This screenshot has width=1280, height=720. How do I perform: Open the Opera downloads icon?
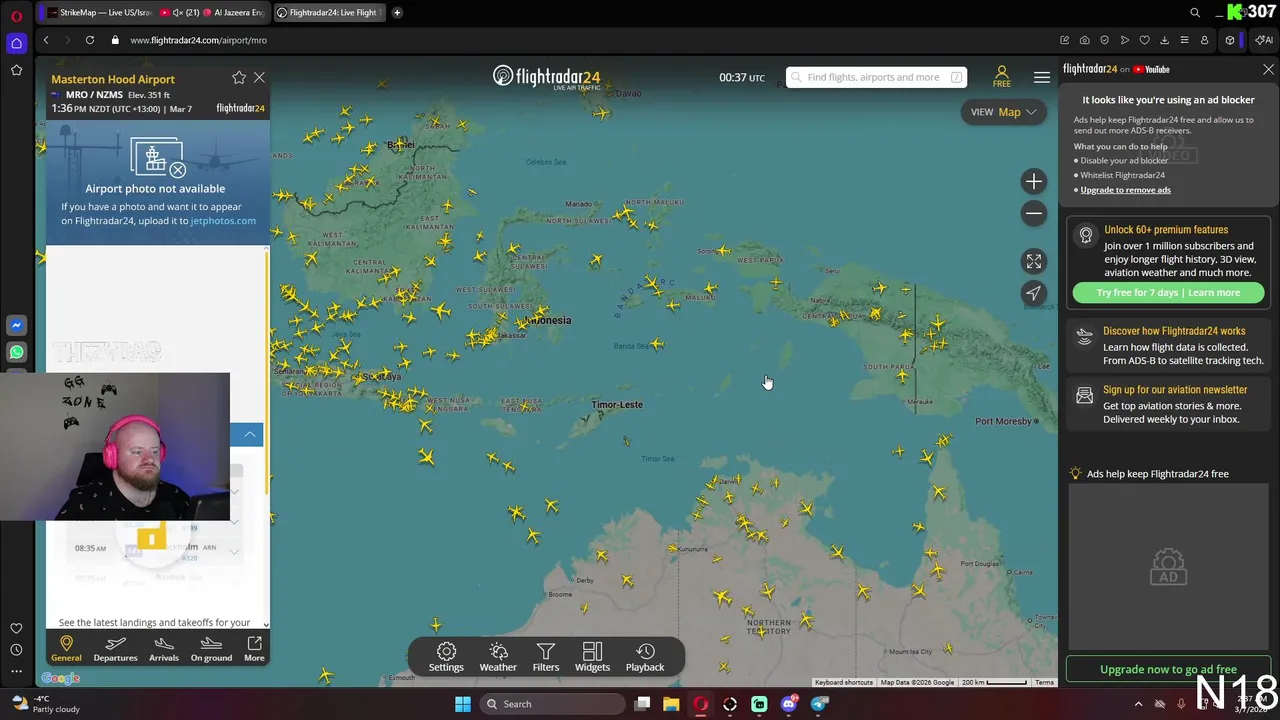pos(1164,40)
